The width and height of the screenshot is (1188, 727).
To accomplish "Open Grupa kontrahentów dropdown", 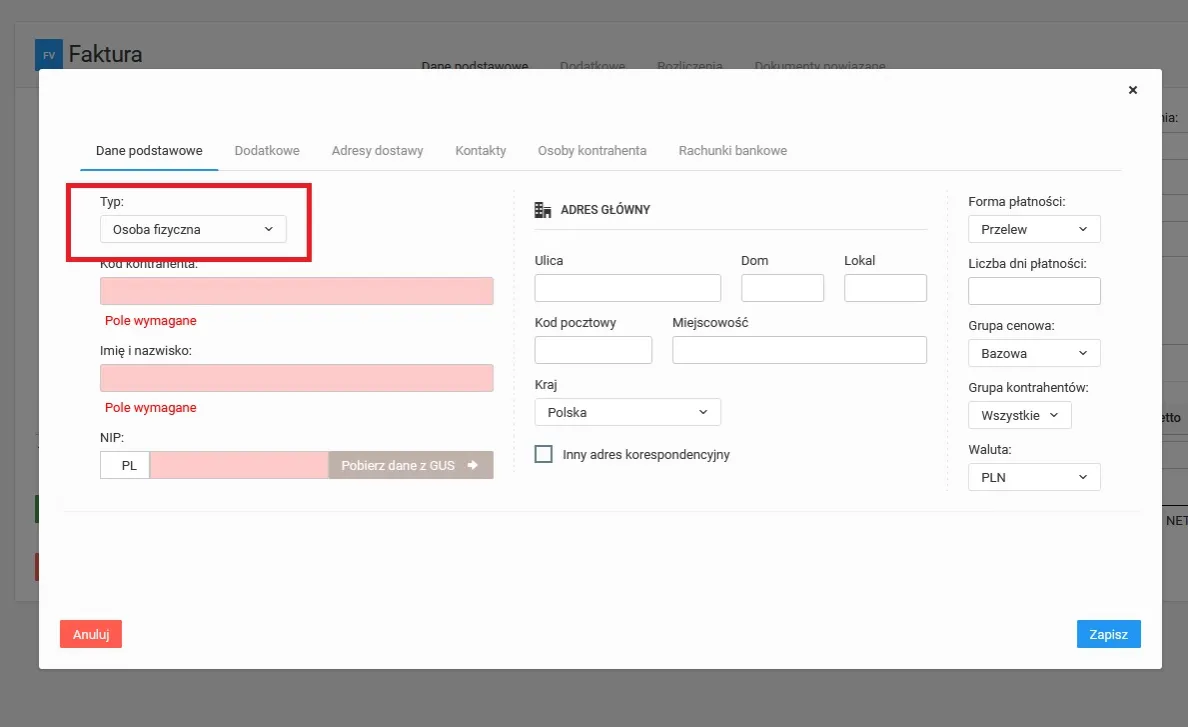I will (x=1019, y=415).
